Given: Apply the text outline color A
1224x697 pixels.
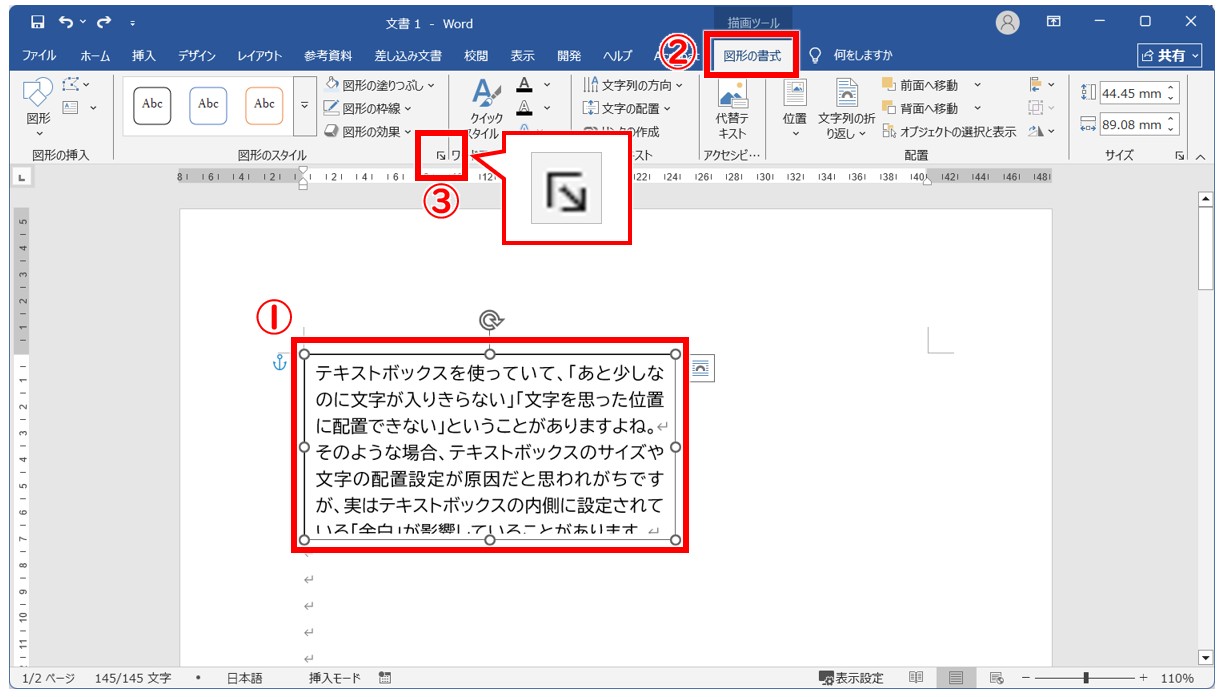Looking at the screenshot, I should click(x=524, y=108).
